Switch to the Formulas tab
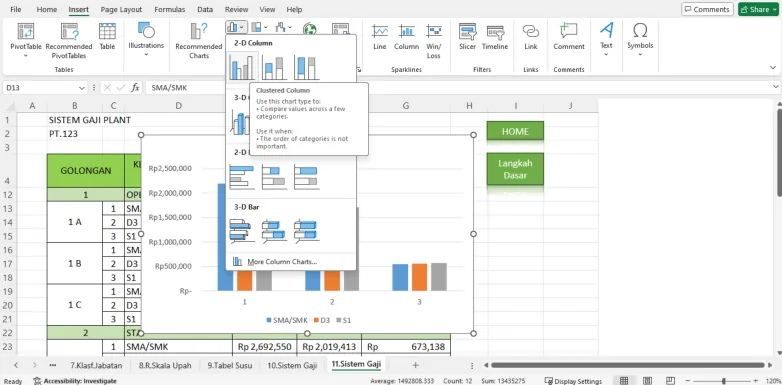 pos(170,9)
